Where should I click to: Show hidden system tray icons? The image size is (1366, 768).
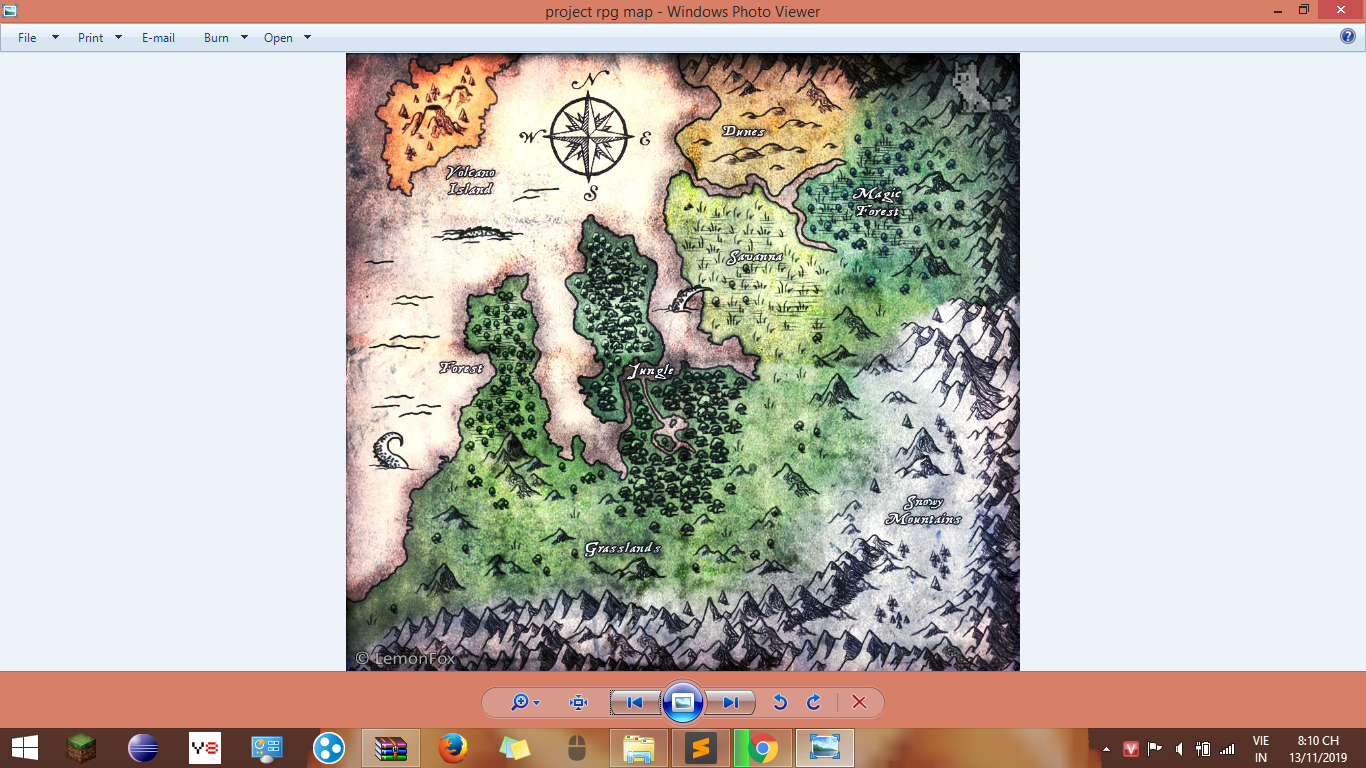[x=1106, y=749]
